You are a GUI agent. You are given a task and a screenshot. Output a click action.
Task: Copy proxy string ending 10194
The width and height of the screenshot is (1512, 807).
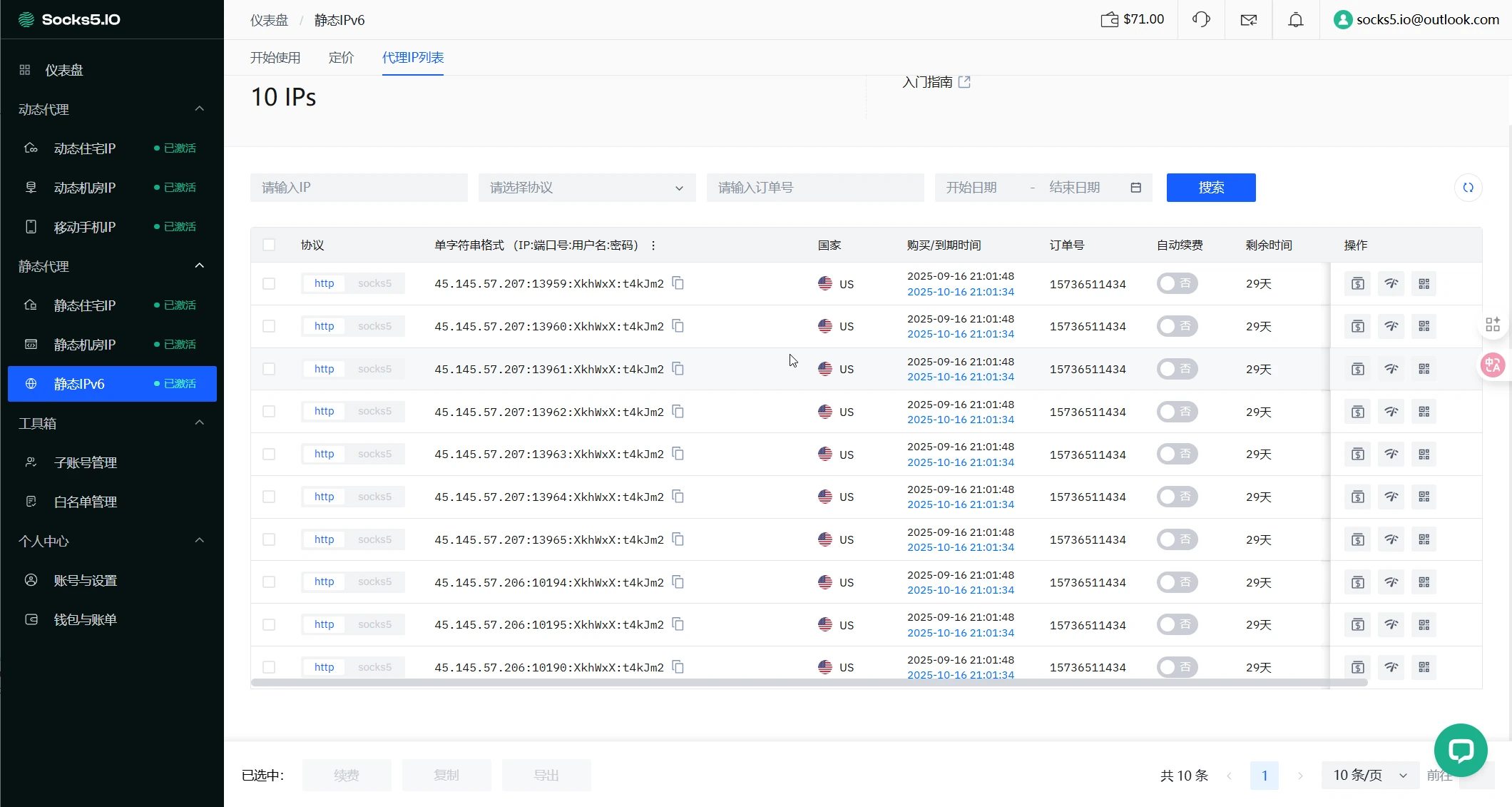pos(678,582)
